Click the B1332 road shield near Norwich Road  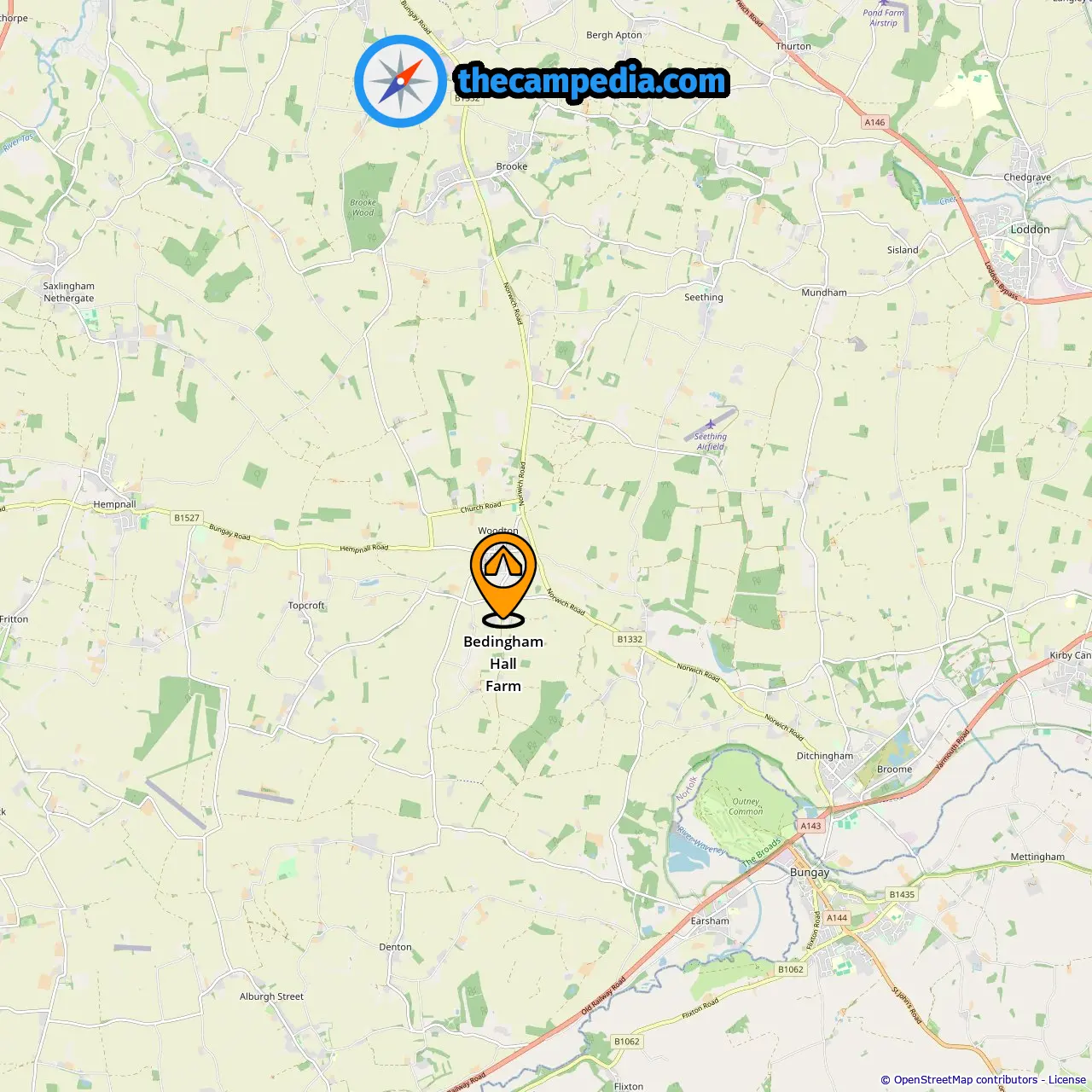coord(630,639)
